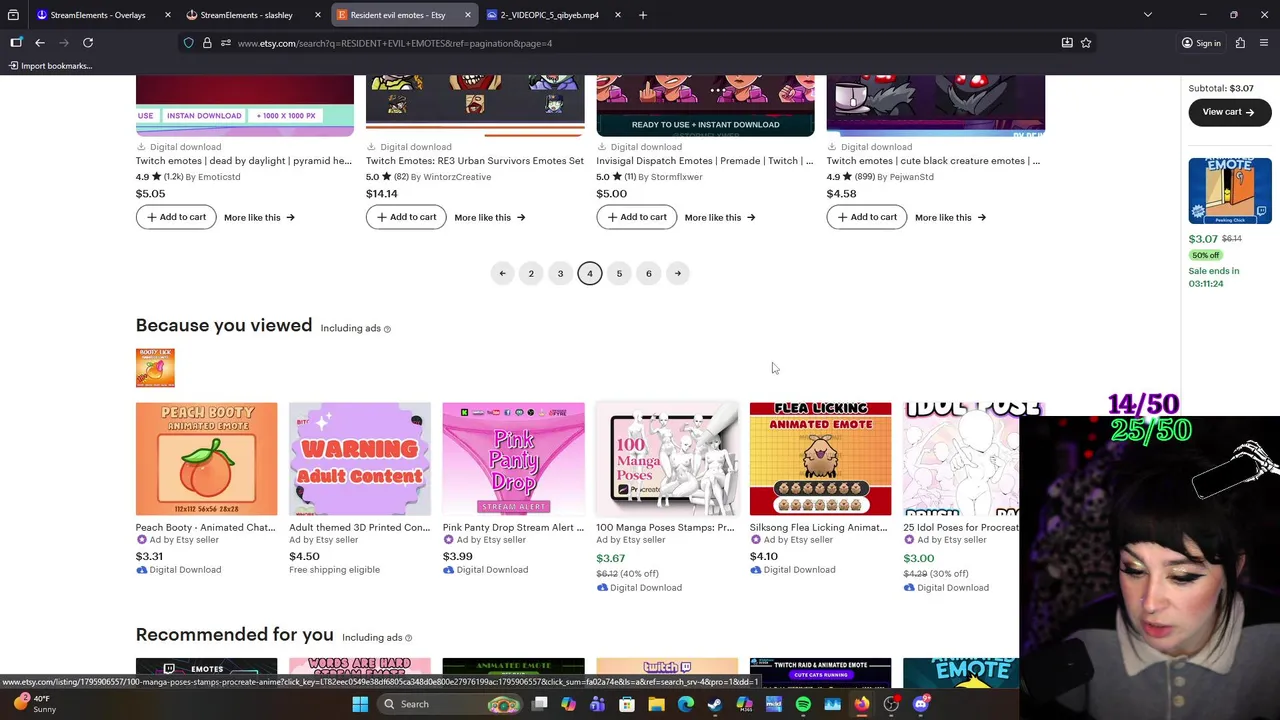Open Windows Start menu
Viewport: 1280px width, 720px height.
point(360,704)
